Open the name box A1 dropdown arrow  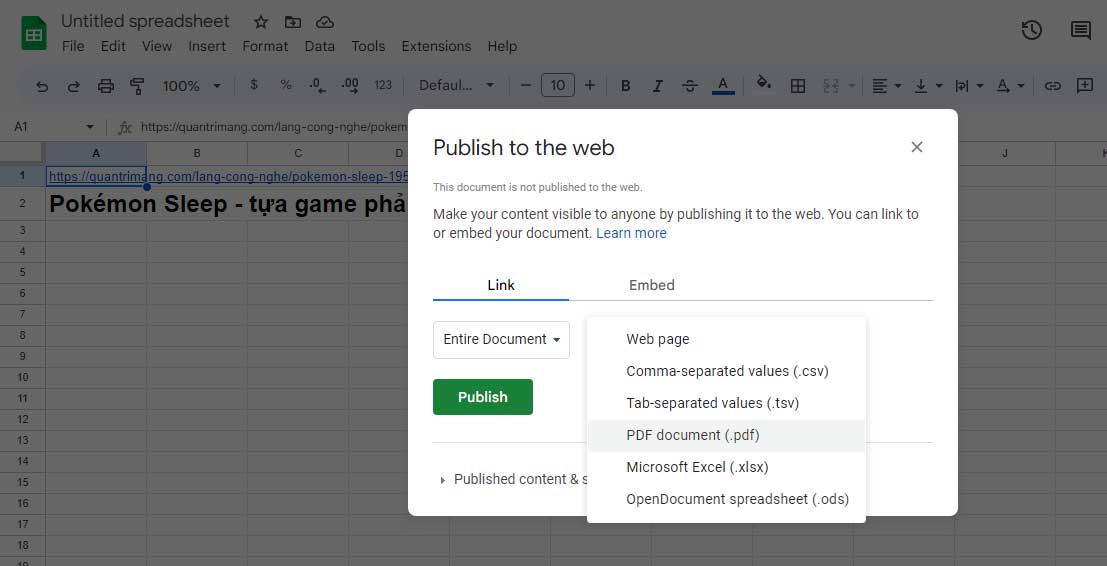pyautogui.click(x=90, y=127)
